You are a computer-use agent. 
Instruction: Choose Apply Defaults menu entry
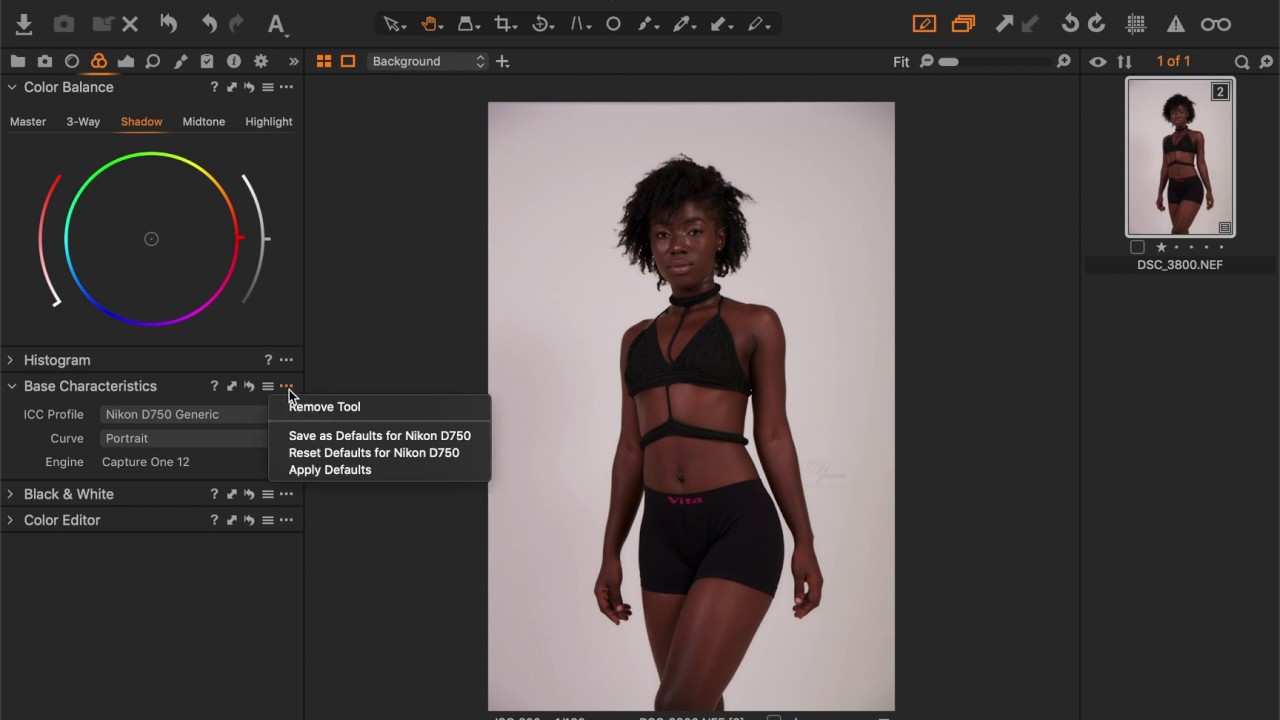[x=330, y=470]
